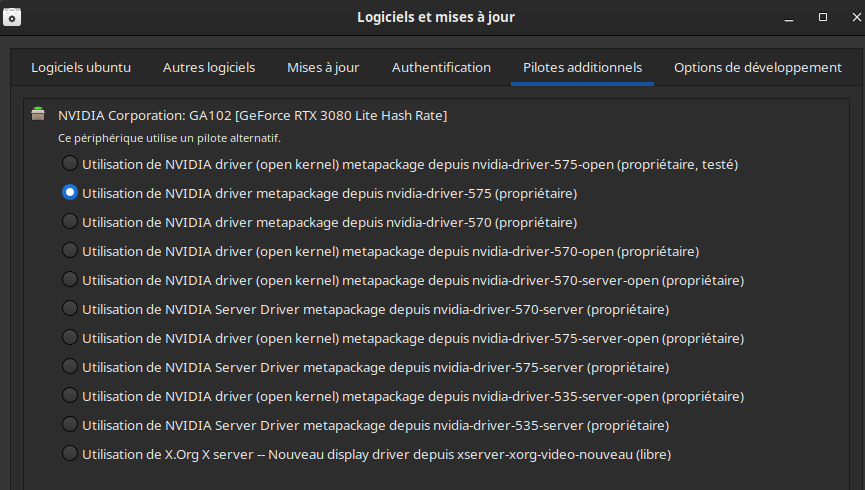Viewport: 865px width, 490px height.
Task: Choose the xserver-xorg-video-nouveau (libre) driver
Action: [70, 454]
